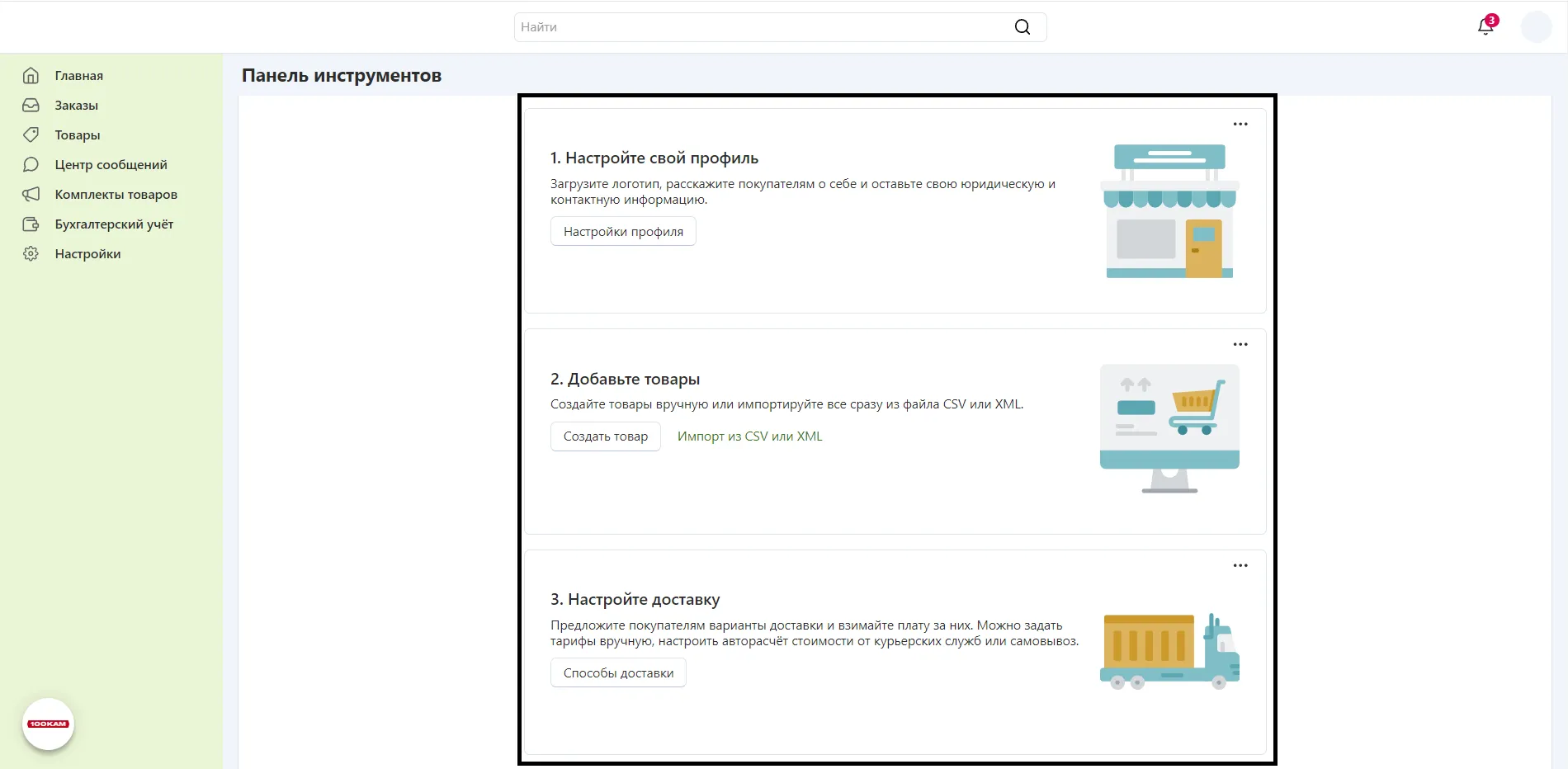This screenshot has width=1568, height=769.
Task: Follow the Импорт из CSV или XML link
Action: 749,436
